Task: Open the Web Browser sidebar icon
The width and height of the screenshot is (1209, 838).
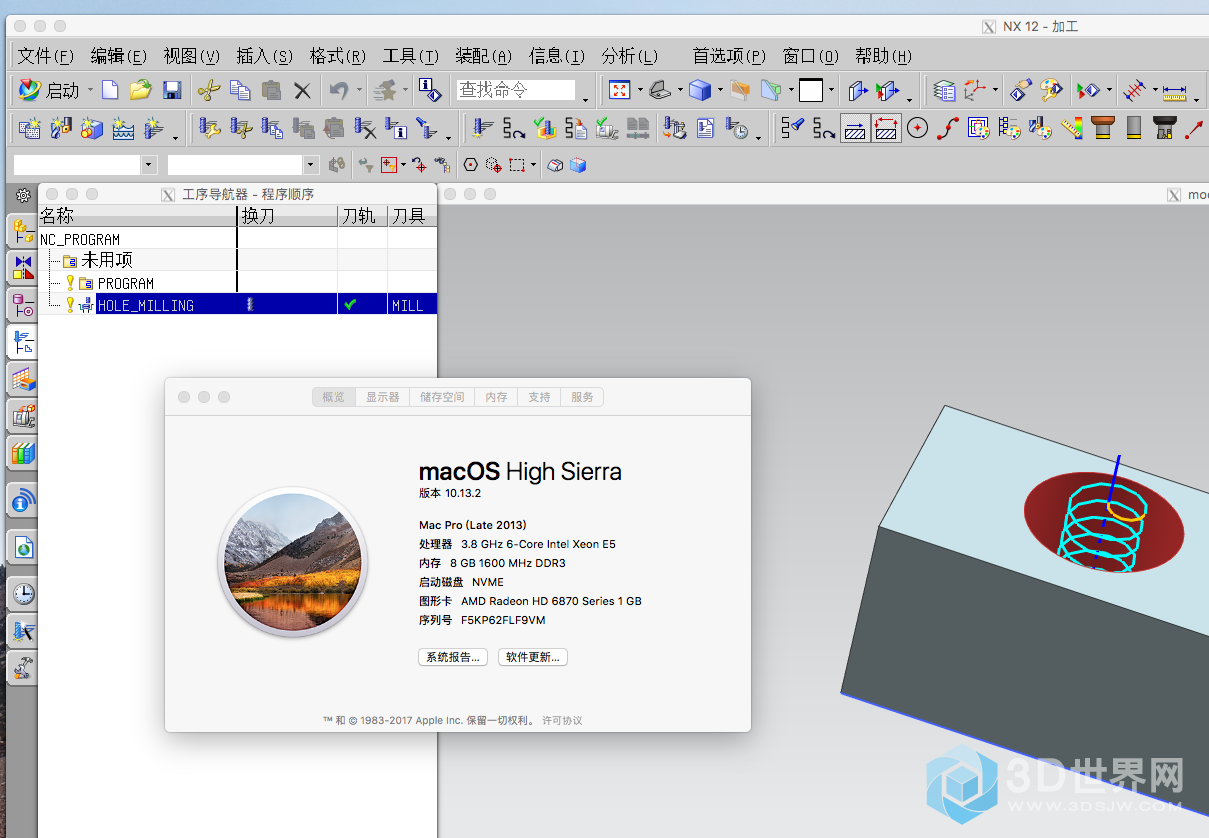Action: (x=22, y=547)
